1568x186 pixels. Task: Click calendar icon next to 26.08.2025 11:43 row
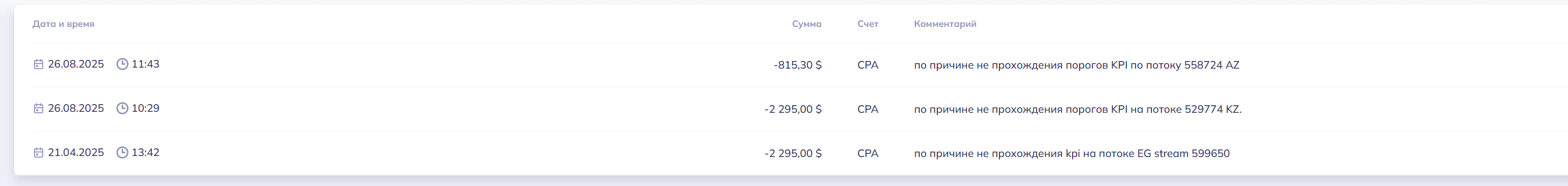coord(38,65)
